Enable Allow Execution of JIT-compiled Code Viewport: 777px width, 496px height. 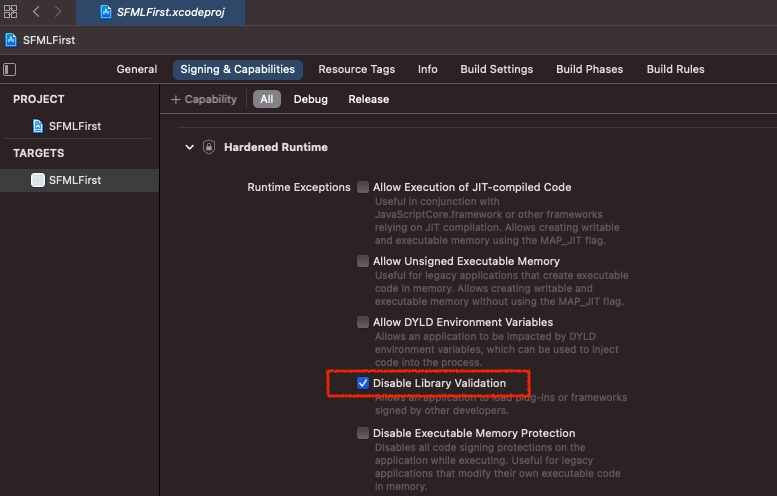[363, 187]
